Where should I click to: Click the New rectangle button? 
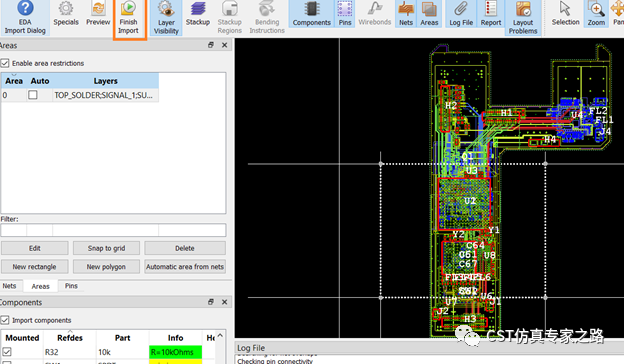click(34, 267)
